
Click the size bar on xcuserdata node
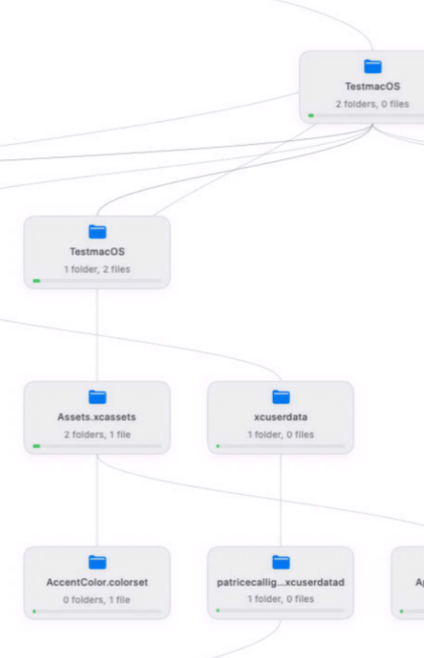pyautogui.click(x=280, y=446)
